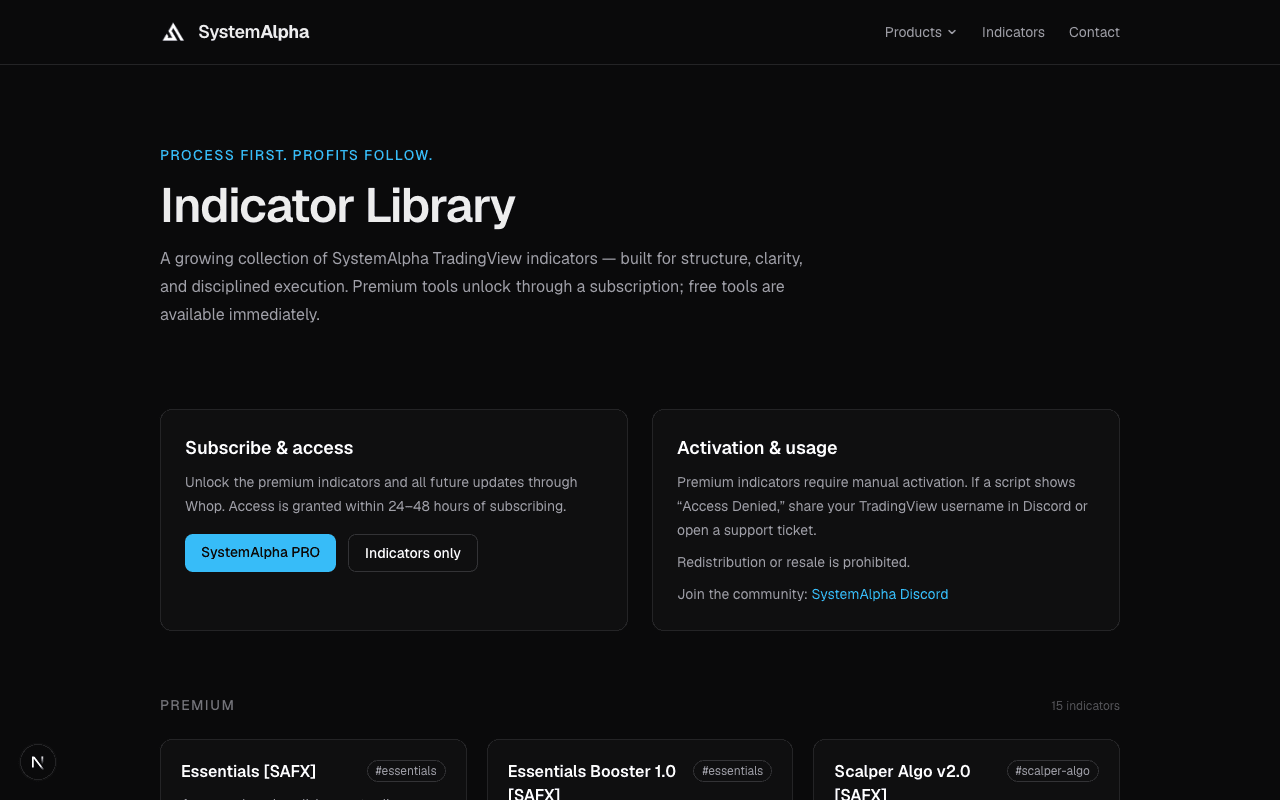The width and height of the screenshot is (1280, 800).
Task: Select the #essentials tag on Essentials Booster 1.0
Action: (x=732, y=771)
